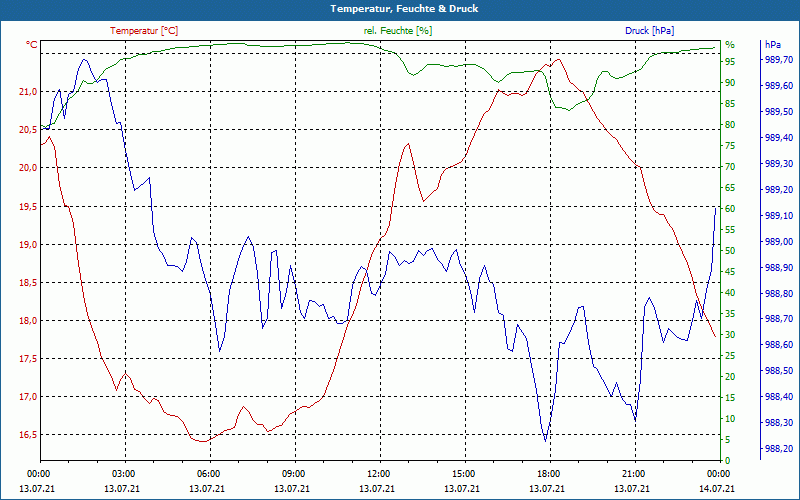Click pressure axis value "988,80"
Viewport: 800px width, 500px height.
tap(779, 293)
